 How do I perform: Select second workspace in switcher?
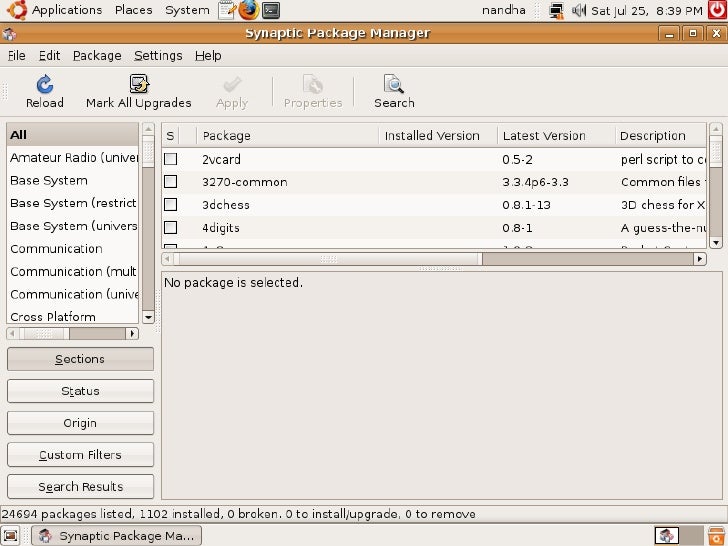pos(691,535)
